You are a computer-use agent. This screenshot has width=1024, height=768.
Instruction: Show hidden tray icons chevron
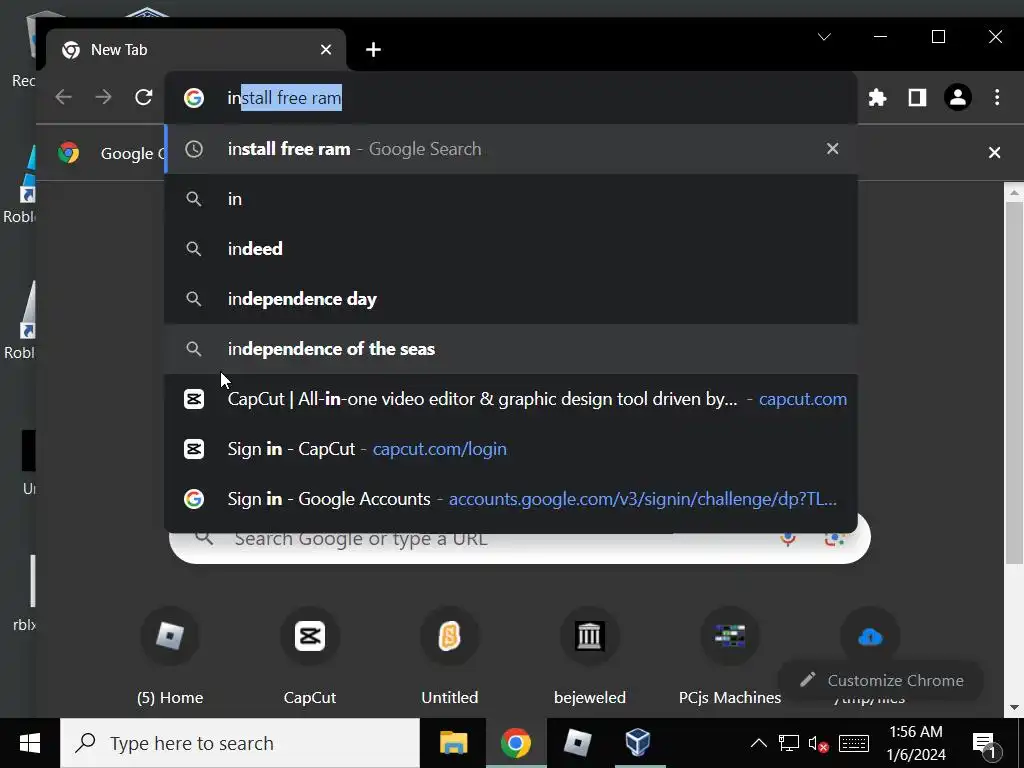pos(758,743)
